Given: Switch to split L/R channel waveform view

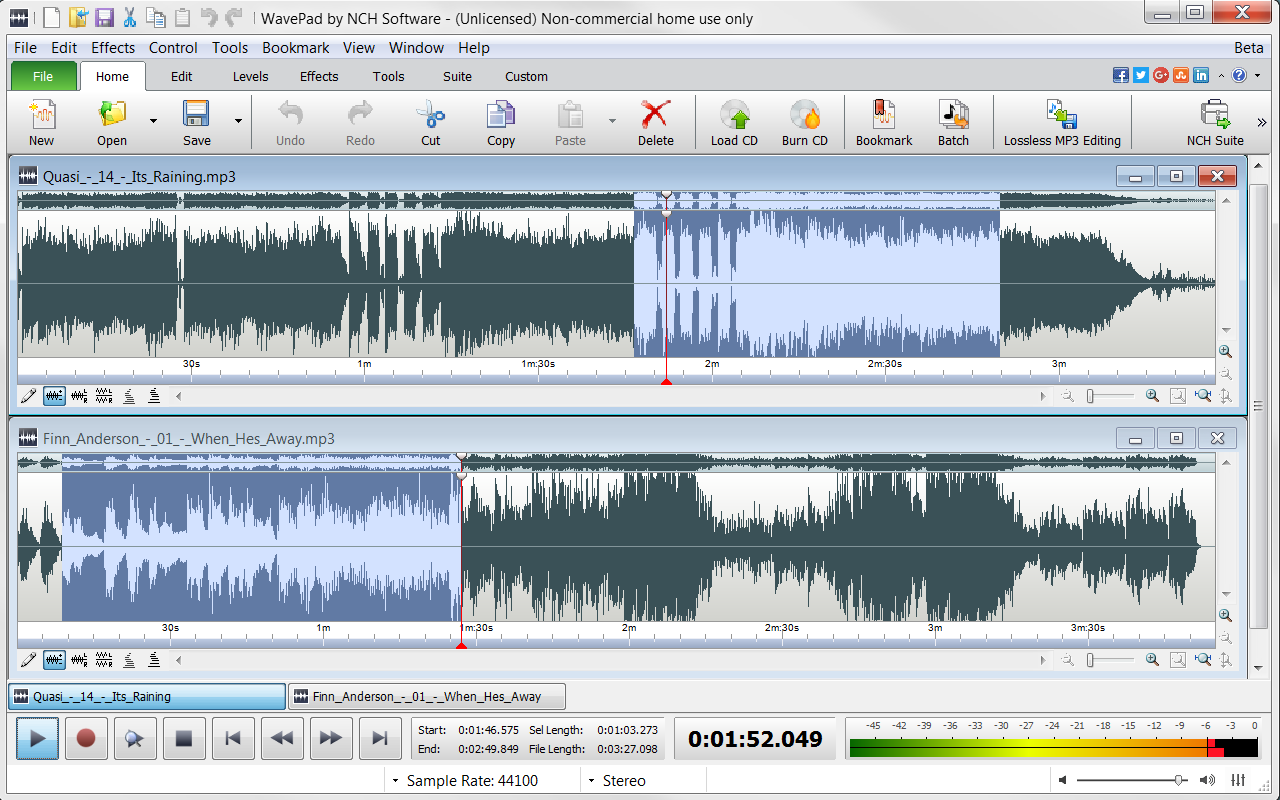Looking at the screenshot, I should tap(104, 395).
